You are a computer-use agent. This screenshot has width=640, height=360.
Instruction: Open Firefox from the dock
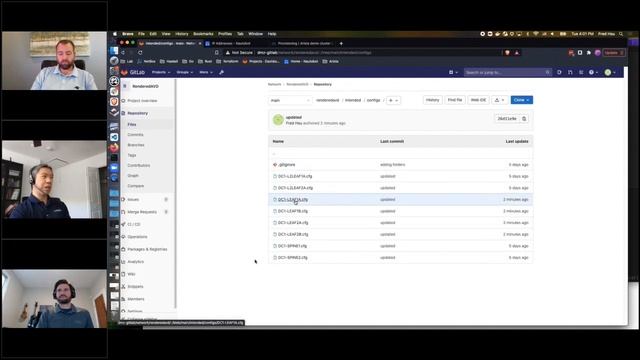114,147
